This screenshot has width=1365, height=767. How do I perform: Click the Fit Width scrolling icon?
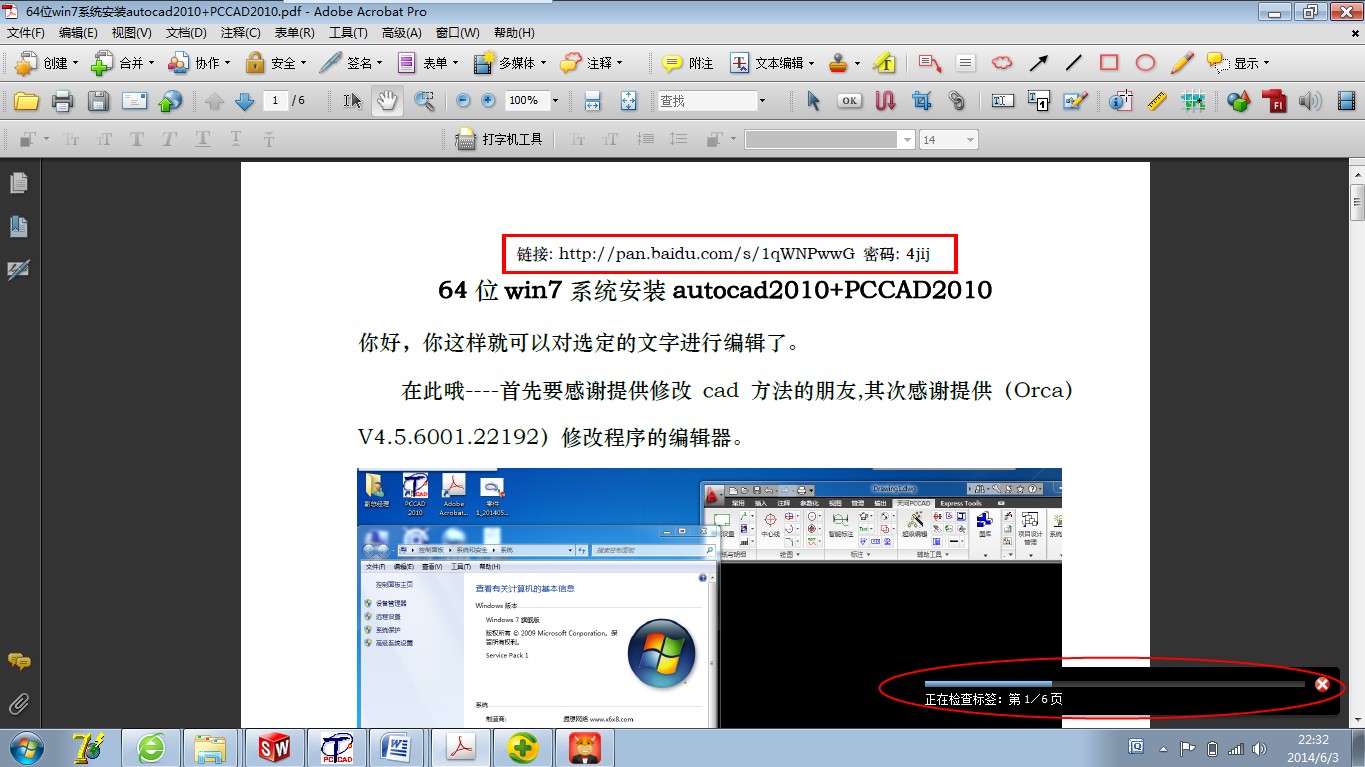pos(592,101)
